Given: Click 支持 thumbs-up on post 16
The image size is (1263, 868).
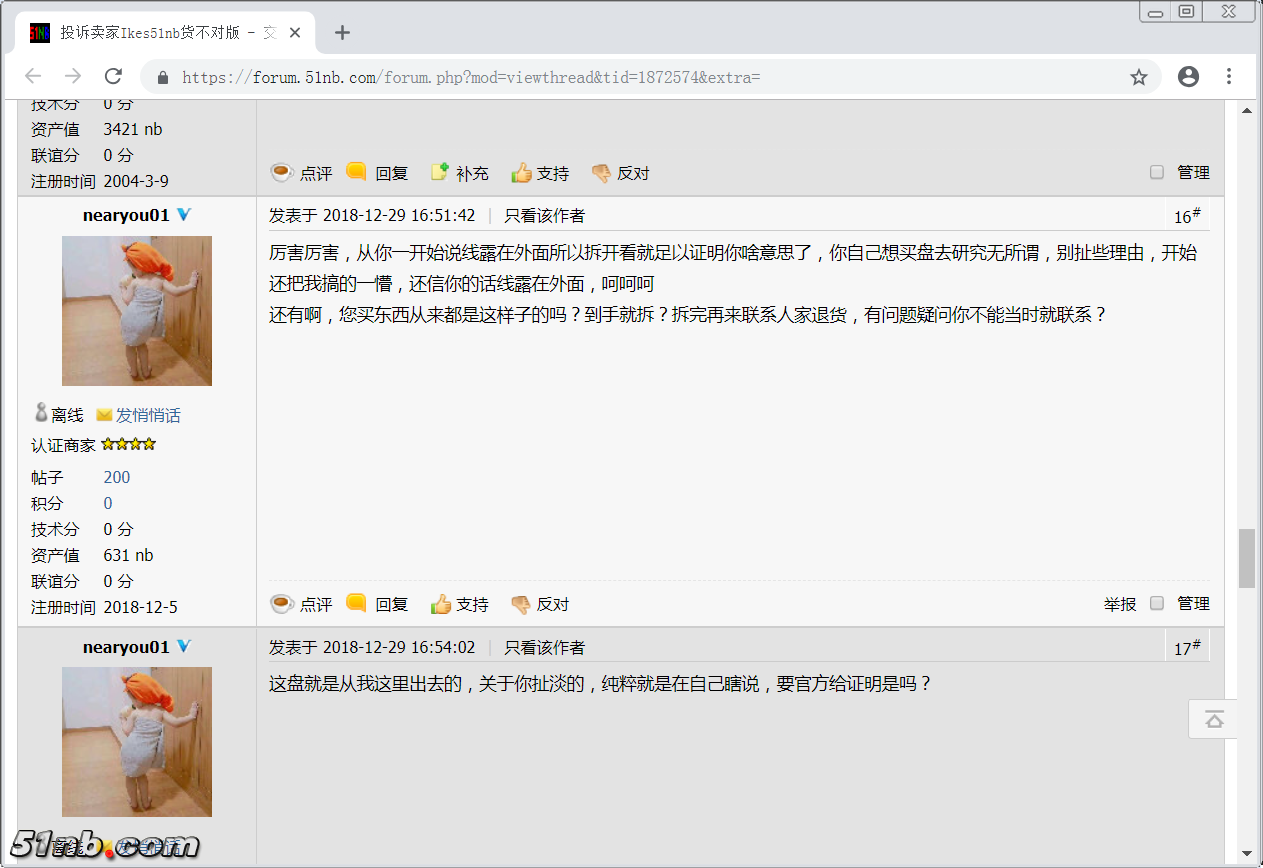Looking at the screenshot, I should [x=459, y=604].
